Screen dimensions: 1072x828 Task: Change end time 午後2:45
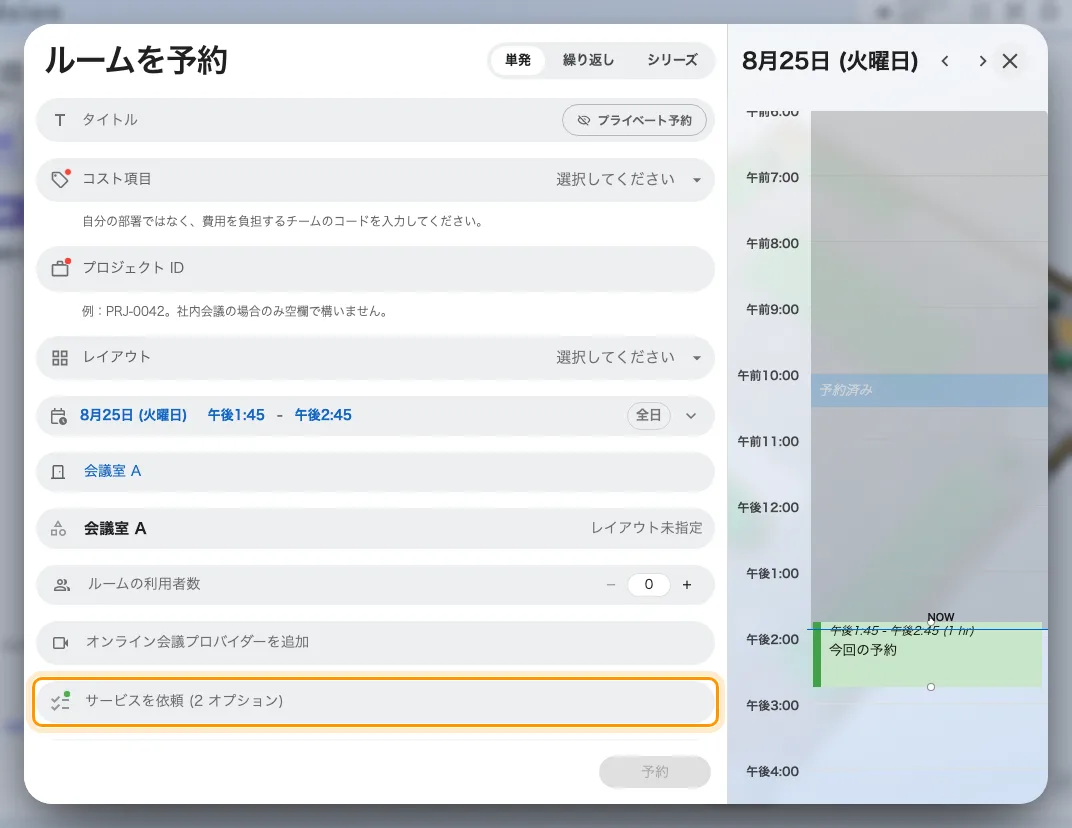coord(323,415)
